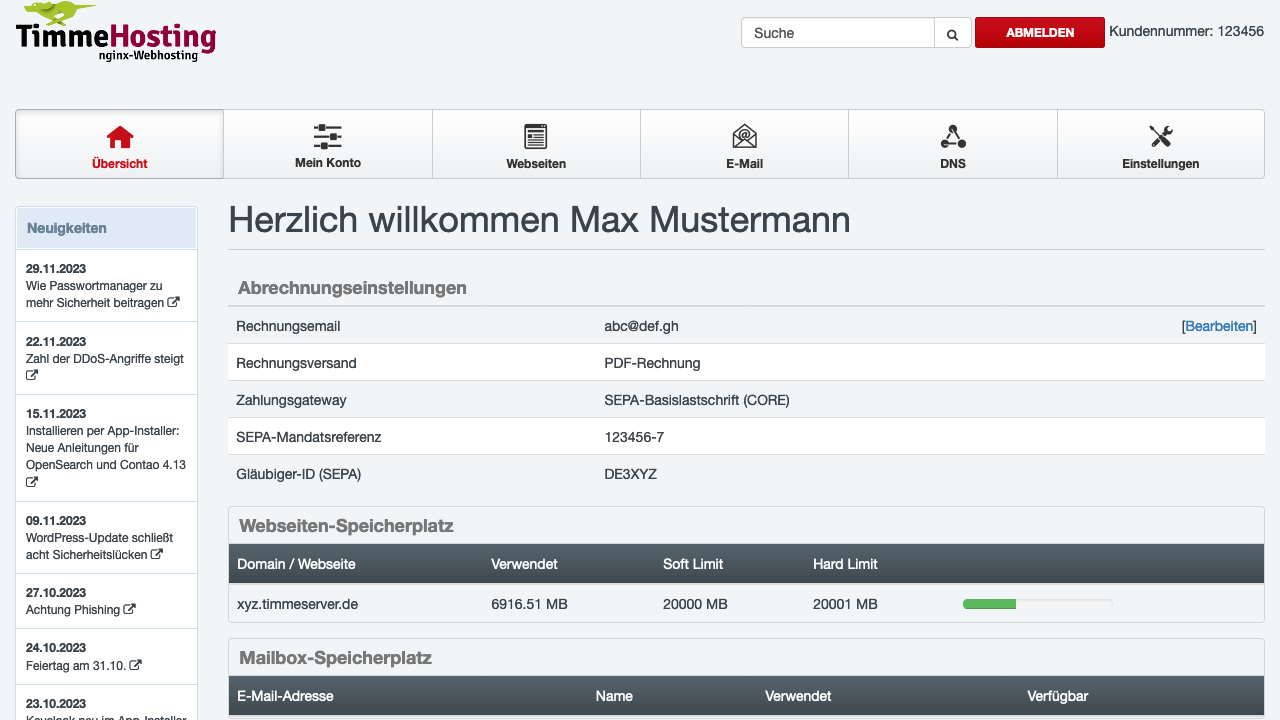Click the envelope icon above E-Mail

(744, 136)
